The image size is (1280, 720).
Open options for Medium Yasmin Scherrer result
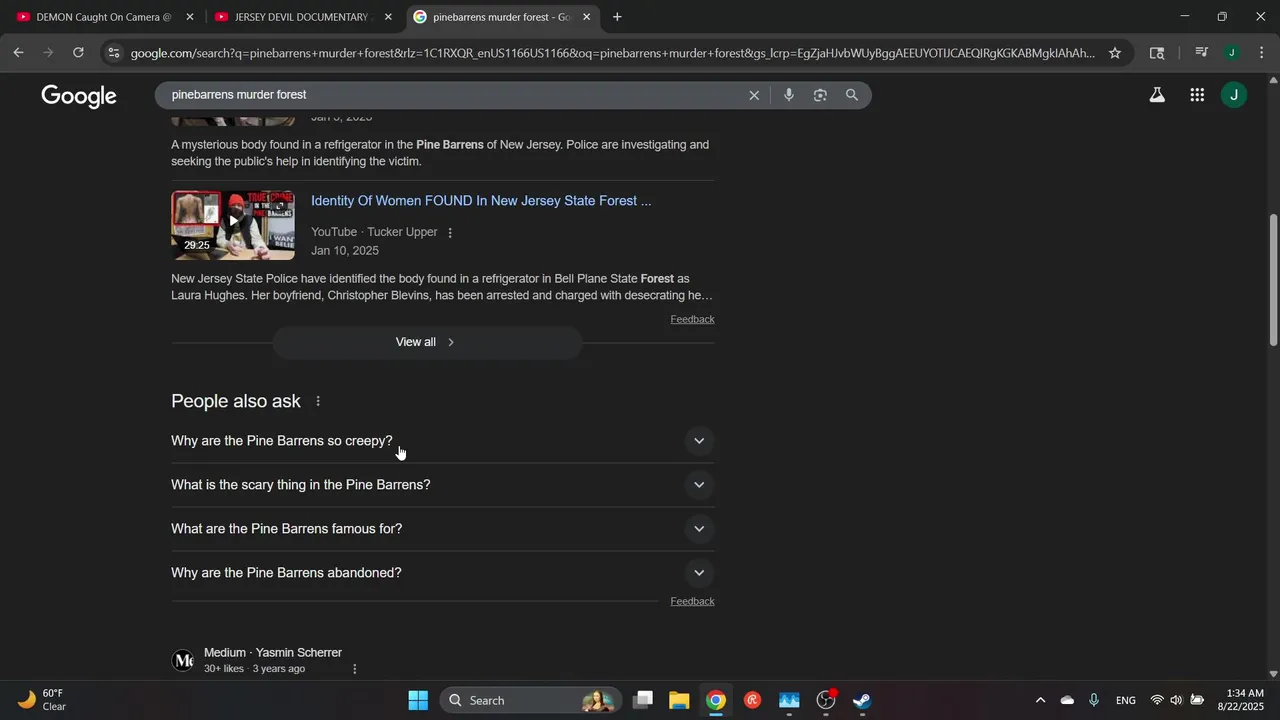coord(354,669)
